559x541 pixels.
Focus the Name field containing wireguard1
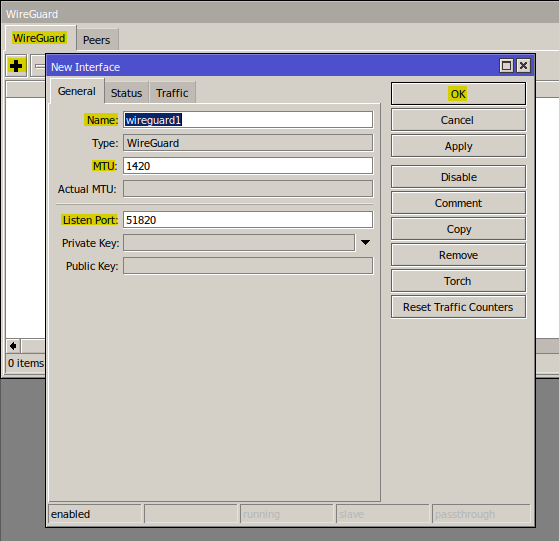pos(248,120)
